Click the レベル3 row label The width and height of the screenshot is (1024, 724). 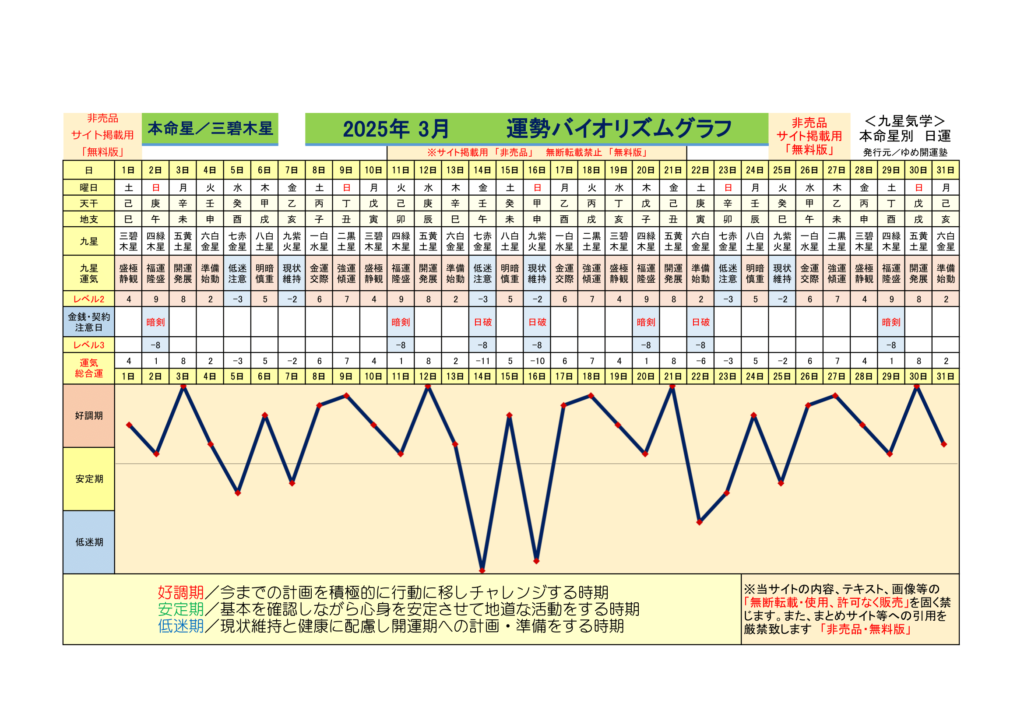[x=89, y=345]
